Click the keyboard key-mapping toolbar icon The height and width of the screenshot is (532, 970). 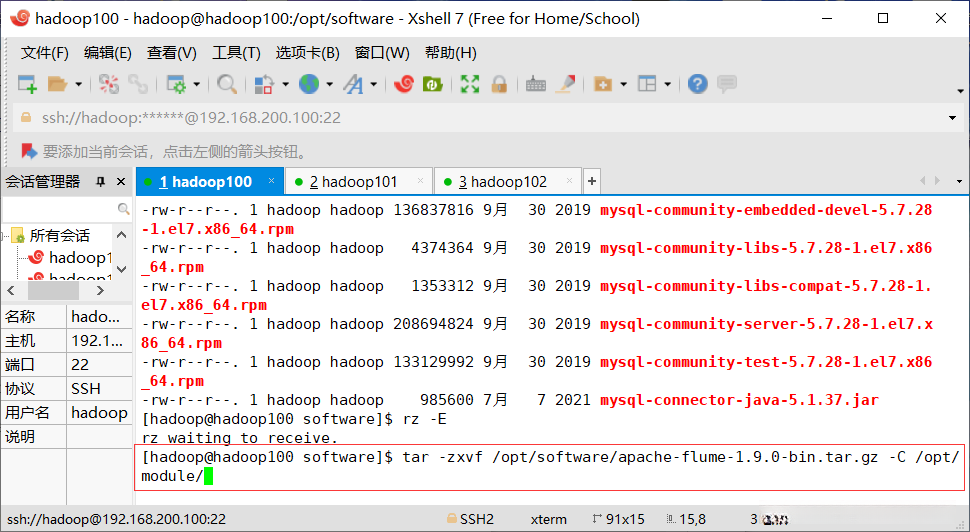click(x=536, y=84)
